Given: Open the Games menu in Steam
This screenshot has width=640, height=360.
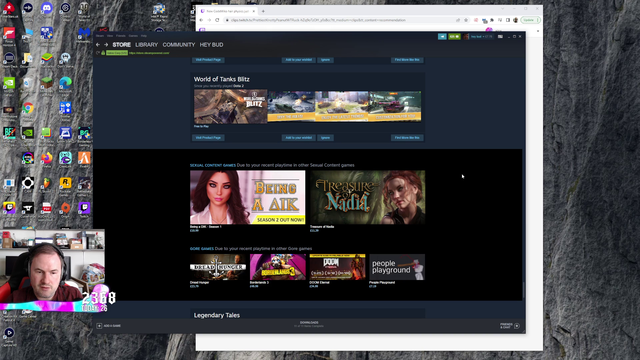Looking at the screenshot, I should pos(133,36).
